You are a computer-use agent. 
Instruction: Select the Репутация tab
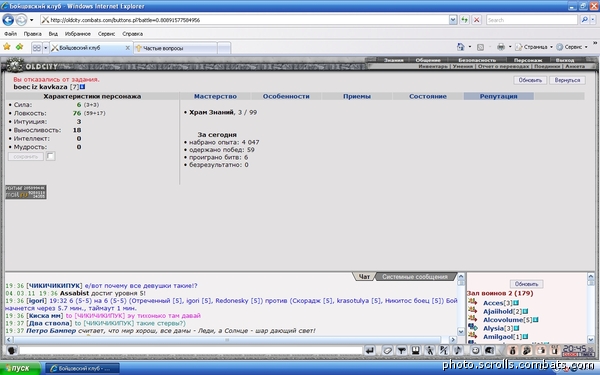tap(499, 96)
